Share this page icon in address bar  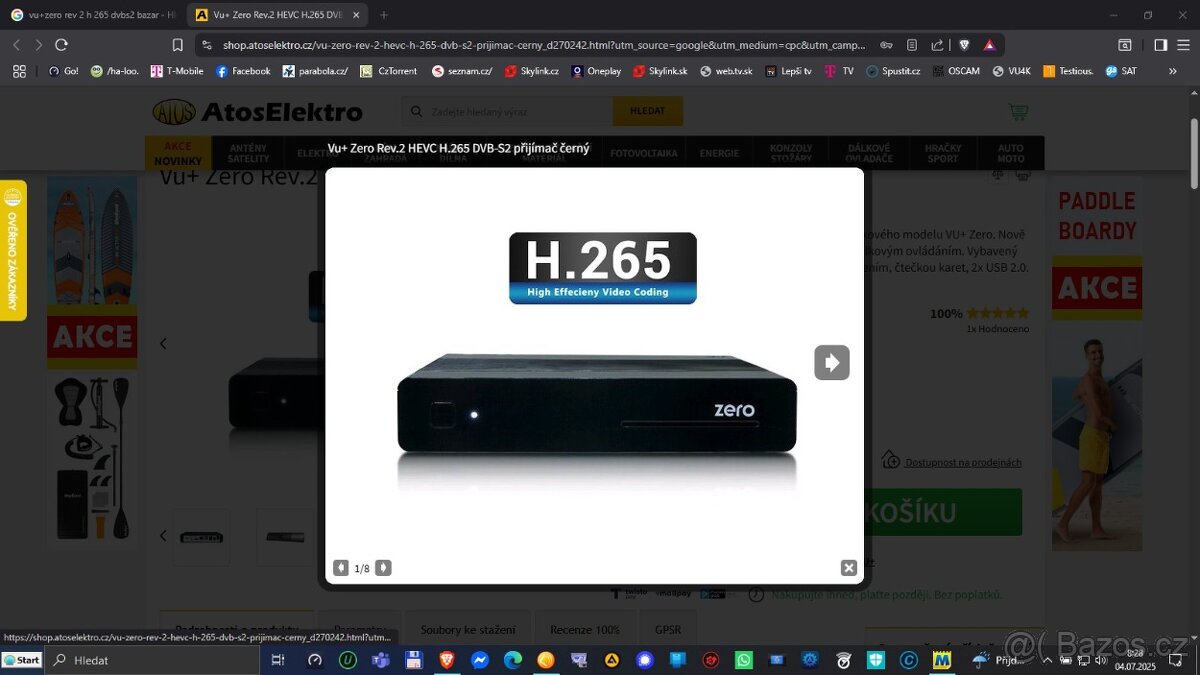point(937,45)
